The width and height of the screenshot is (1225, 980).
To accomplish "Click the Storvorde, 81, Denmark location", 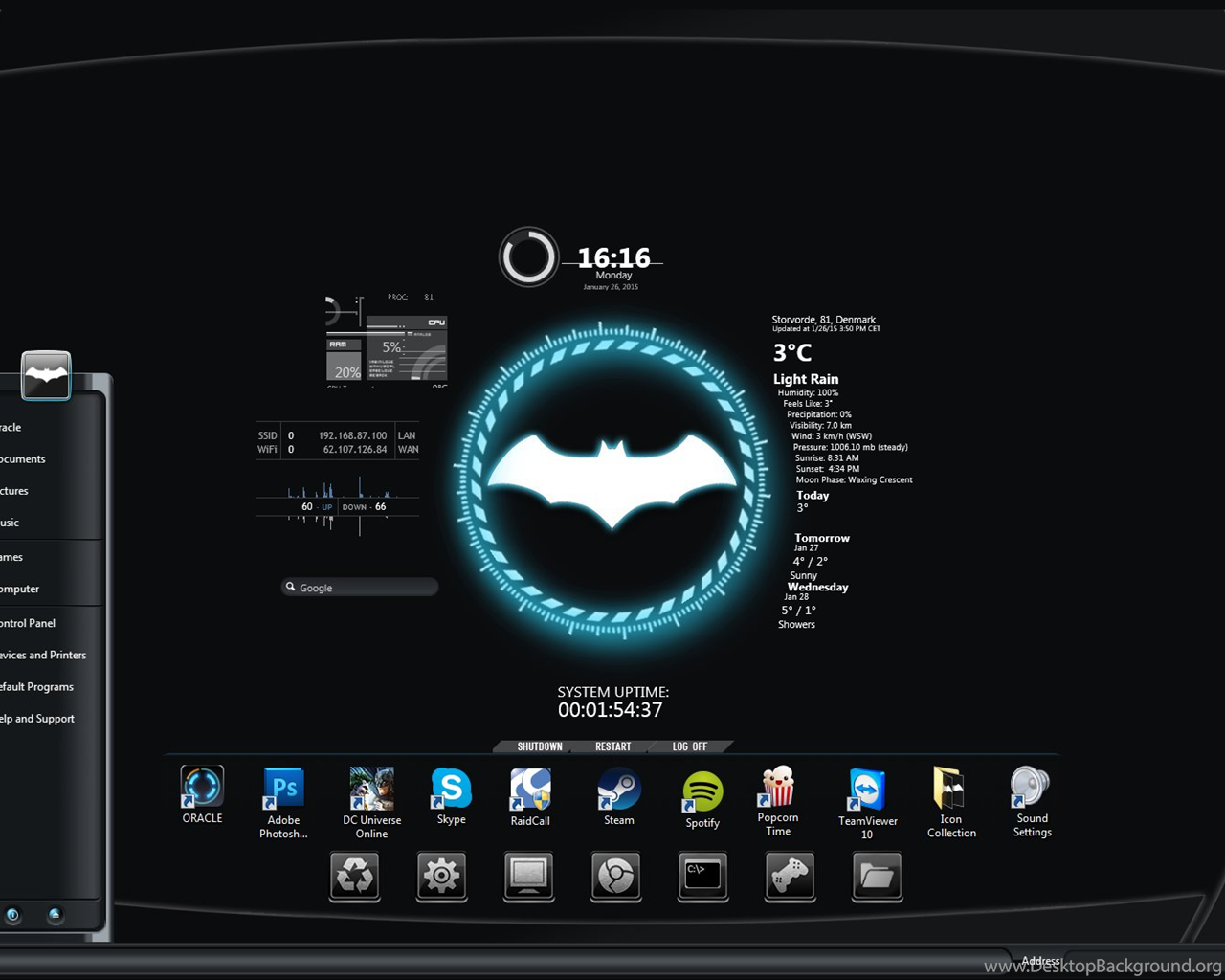I will pos(824,320).
